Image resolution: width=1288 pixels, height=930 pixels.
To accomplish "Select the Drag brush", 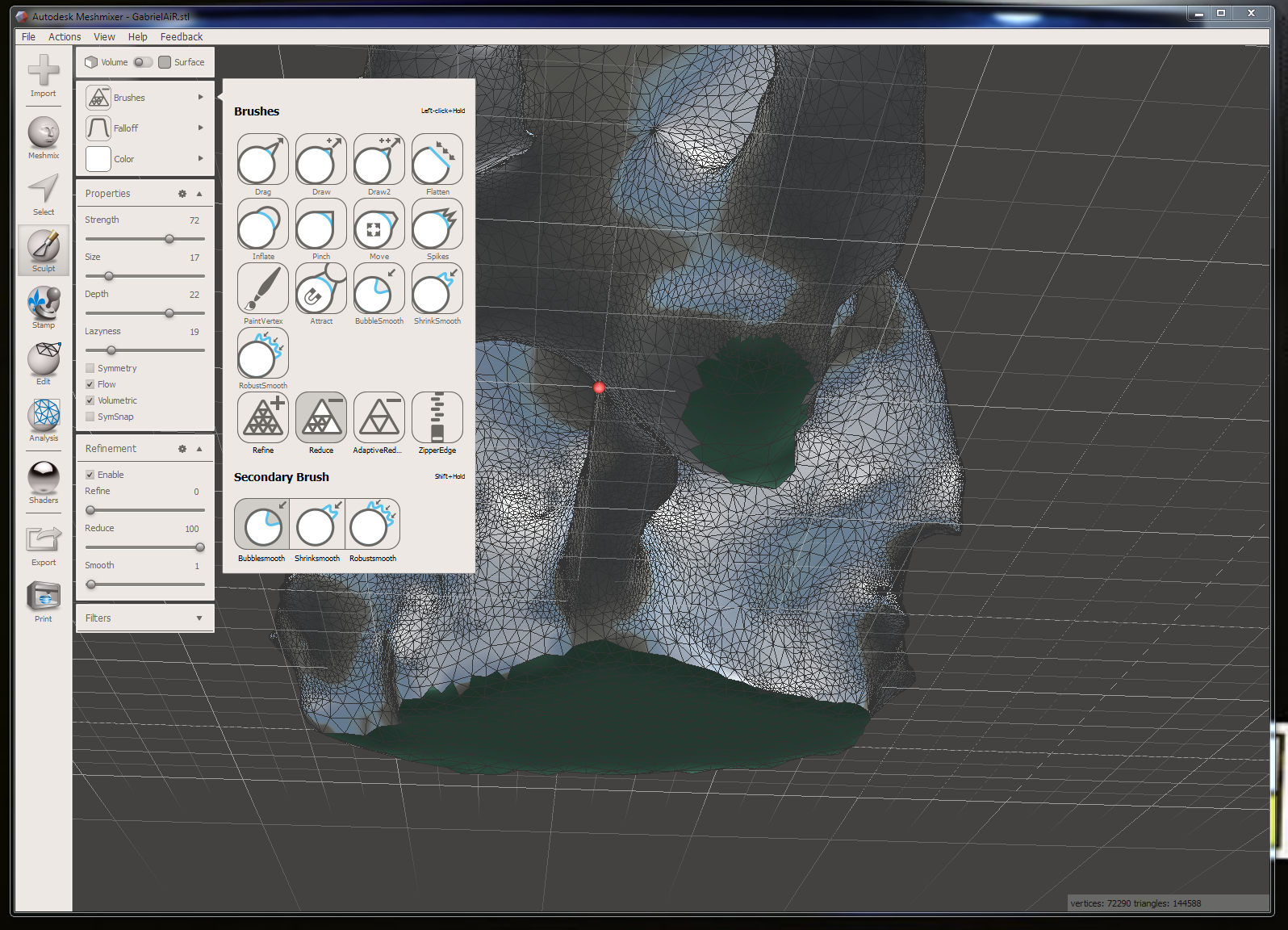I will (263, 160).
